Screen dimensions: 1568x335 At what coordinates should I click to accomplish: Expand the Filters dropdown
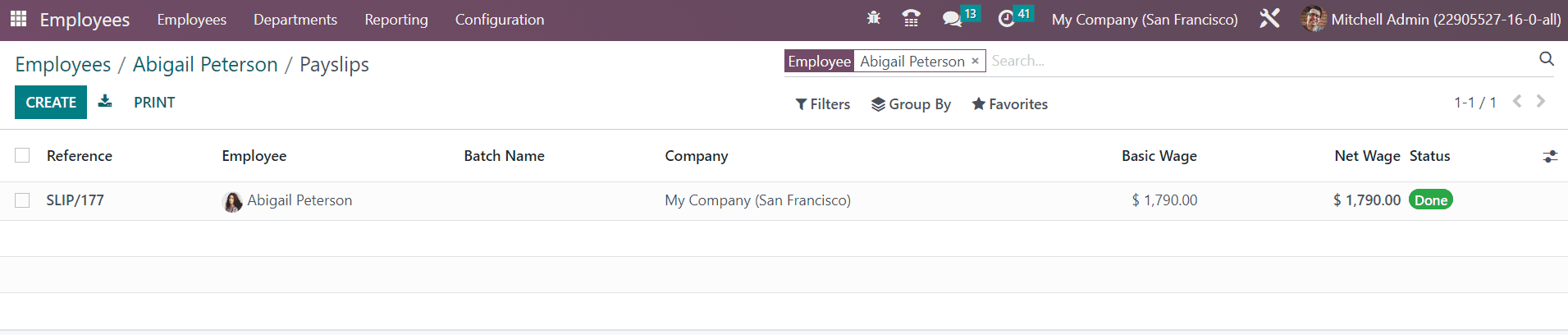click(x=822, y=104)
